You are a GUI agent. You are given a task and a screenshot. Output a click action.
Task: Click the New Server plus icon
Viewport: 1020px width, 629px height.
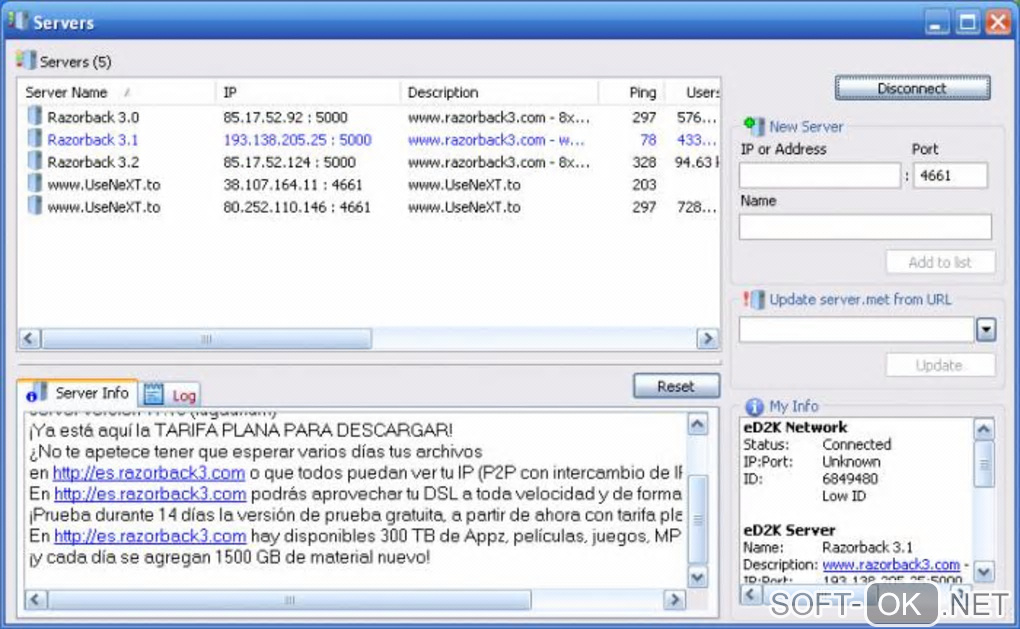754,126
